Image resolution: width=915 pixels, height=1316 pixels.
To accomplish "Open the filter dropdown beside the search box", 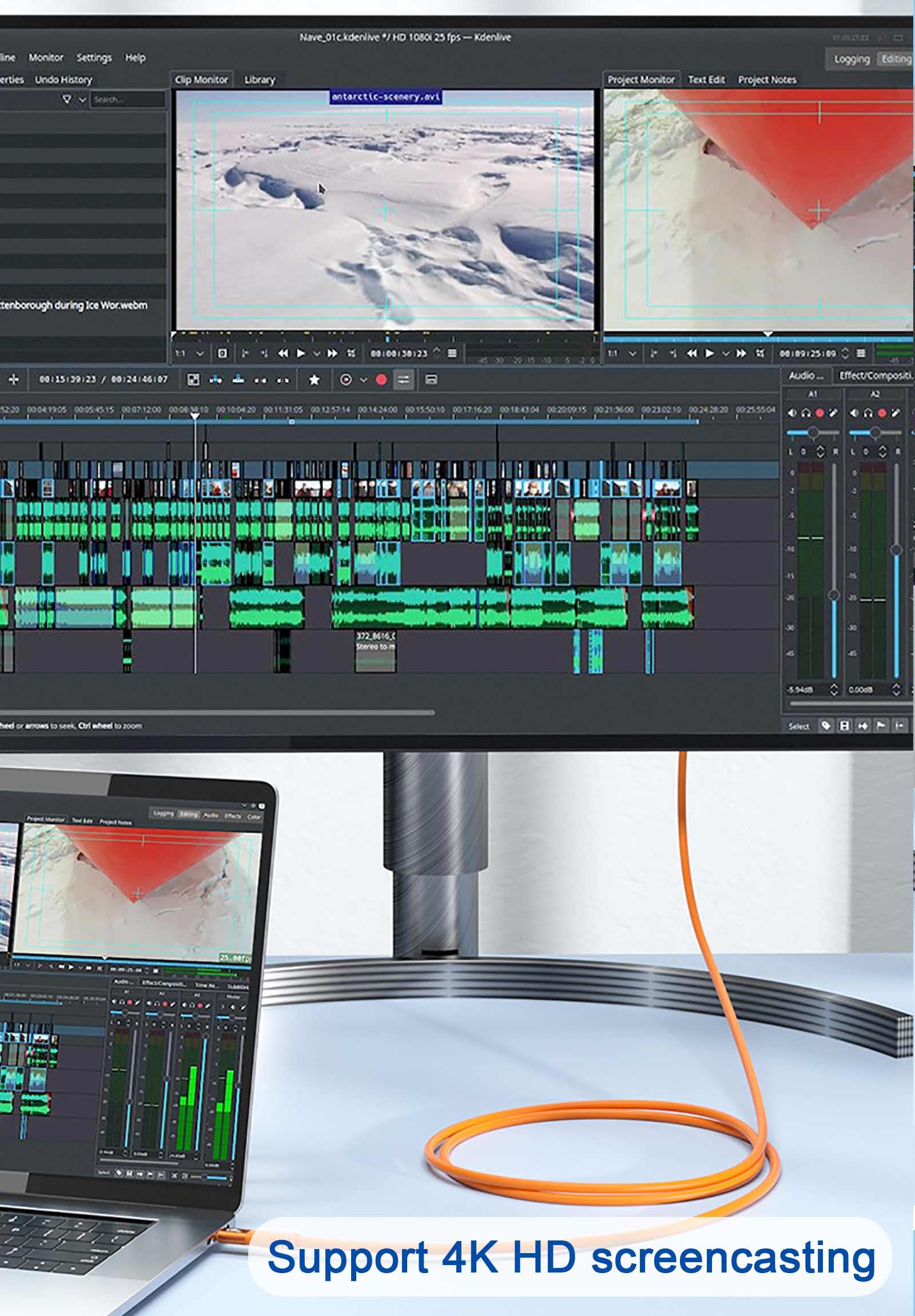I will tap(82, 99).
